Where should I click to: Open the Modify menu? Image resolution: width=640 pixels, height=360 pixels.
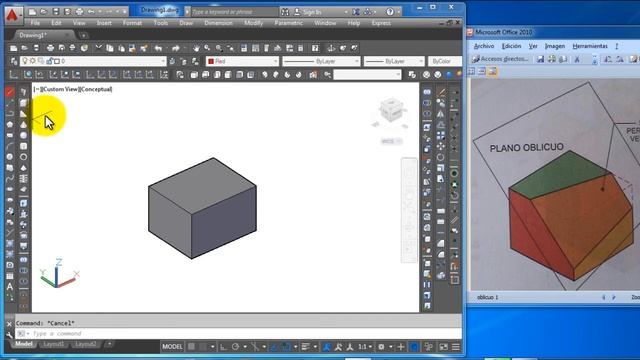point(253,23)
